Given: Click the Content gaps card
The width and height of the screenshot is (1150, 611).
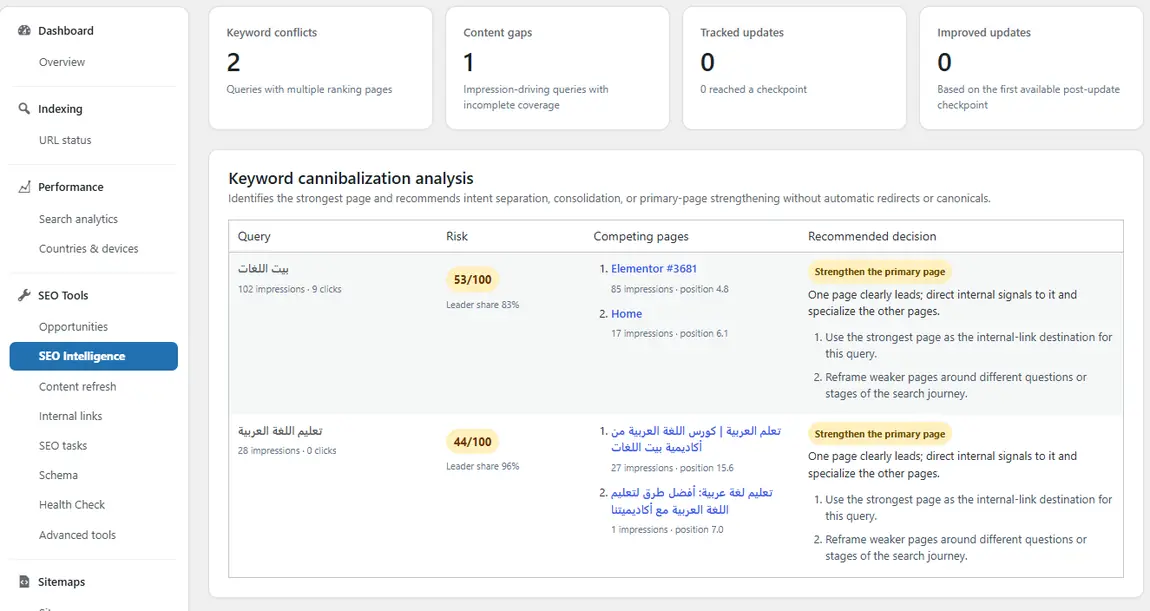Looking at the screenshot, I should pos(557,68).
